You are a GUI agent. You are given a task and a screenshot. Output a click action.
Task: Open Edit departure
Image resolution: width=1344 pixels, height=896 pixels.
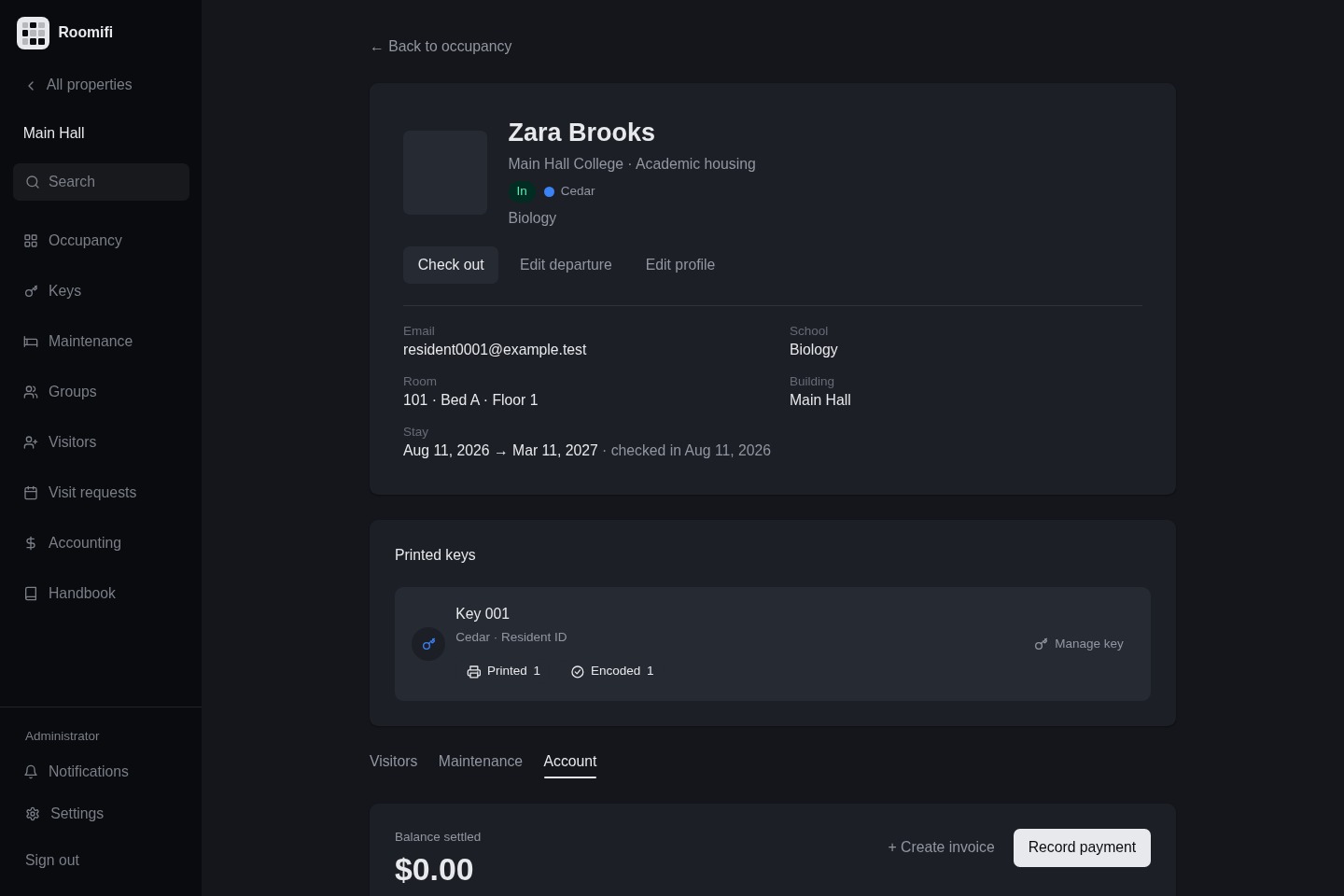[566, 265]
